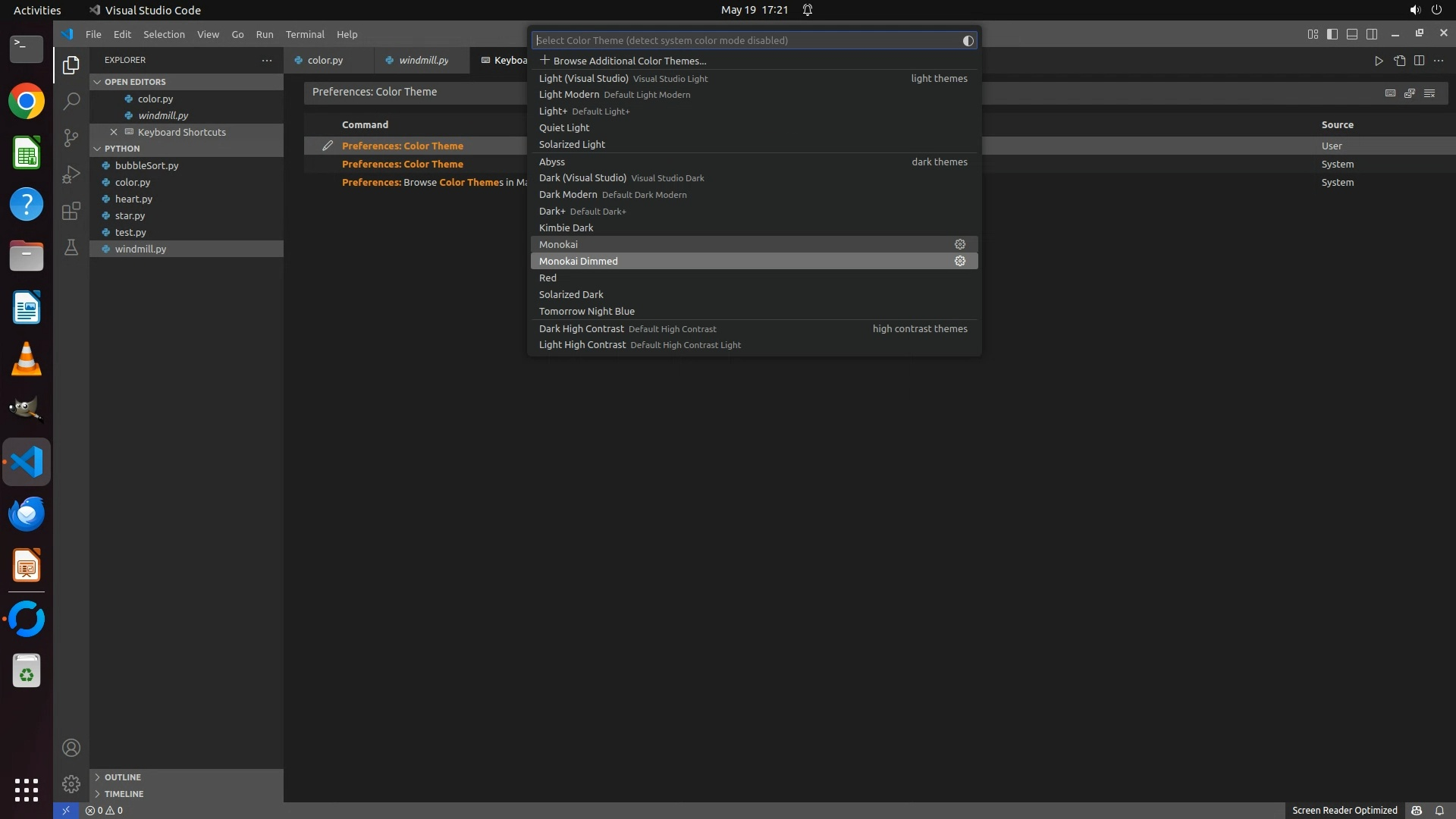Open the Testing flask view
This screenshot has height=819, width=1456.
tap(71, 247)
